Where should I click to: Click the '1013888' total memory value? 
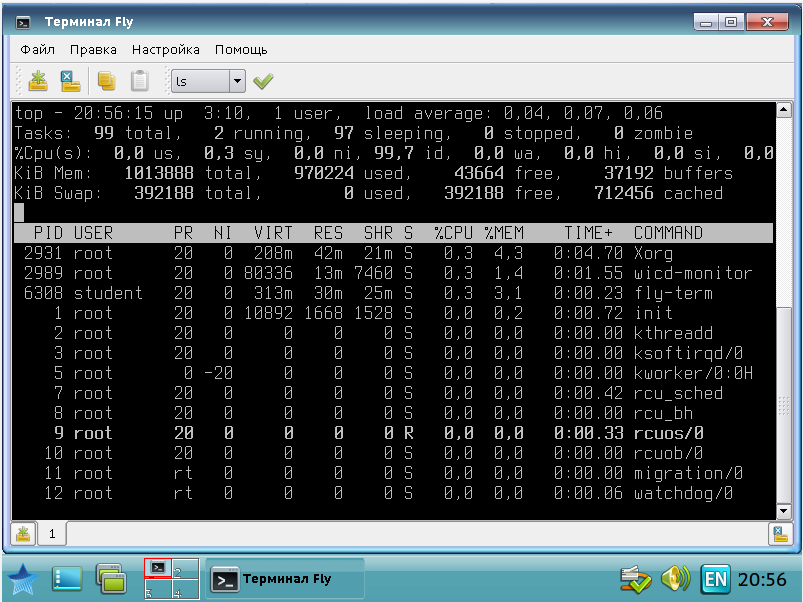[x=159, y=173]
